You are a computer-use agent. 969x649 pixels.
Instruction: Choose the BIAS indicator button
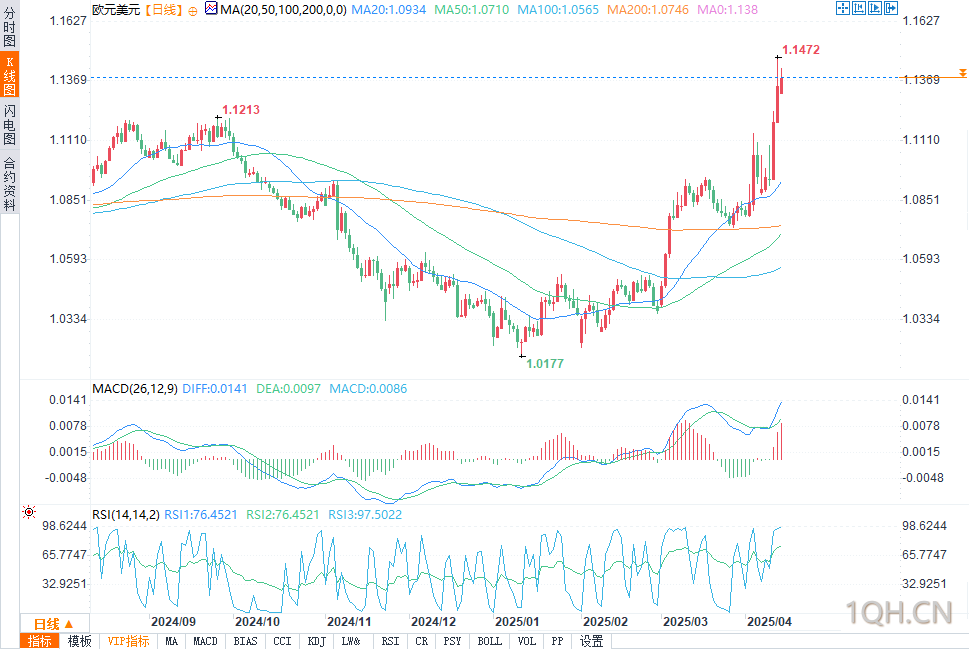[x=245, y=641]
